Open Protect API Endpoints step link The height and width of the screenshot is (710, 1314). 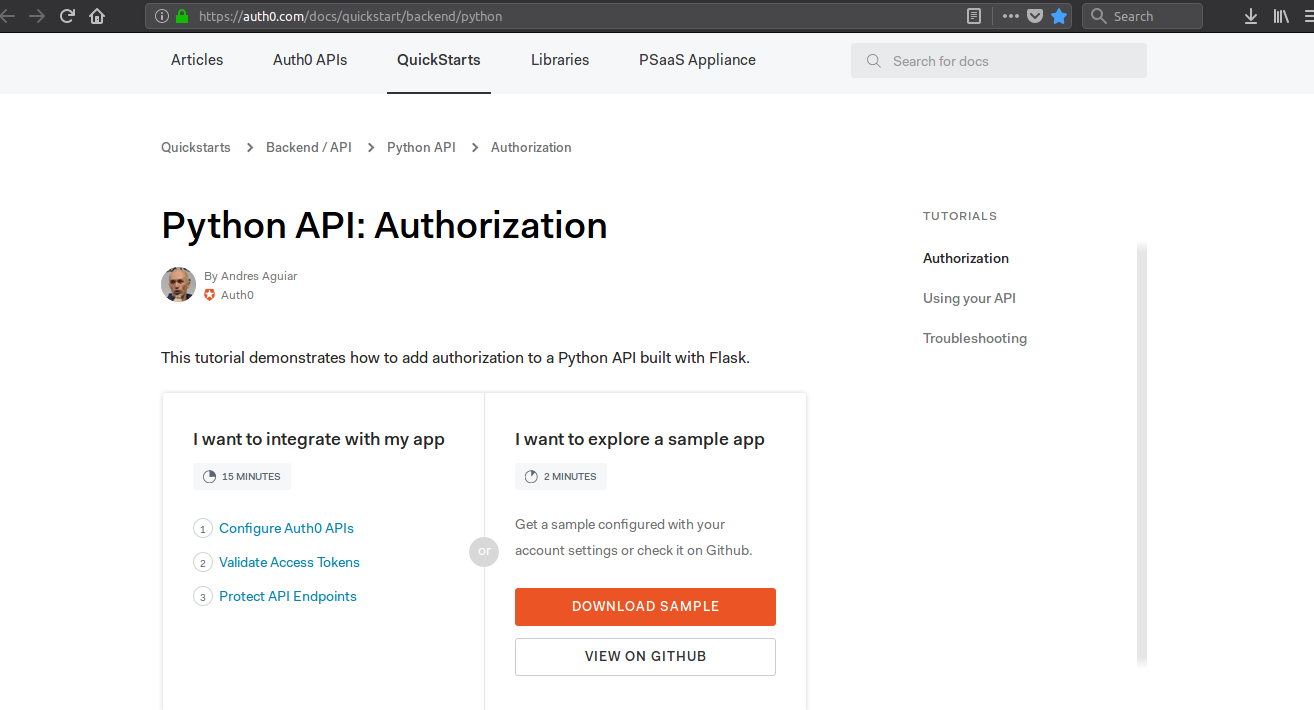[288, 596]
